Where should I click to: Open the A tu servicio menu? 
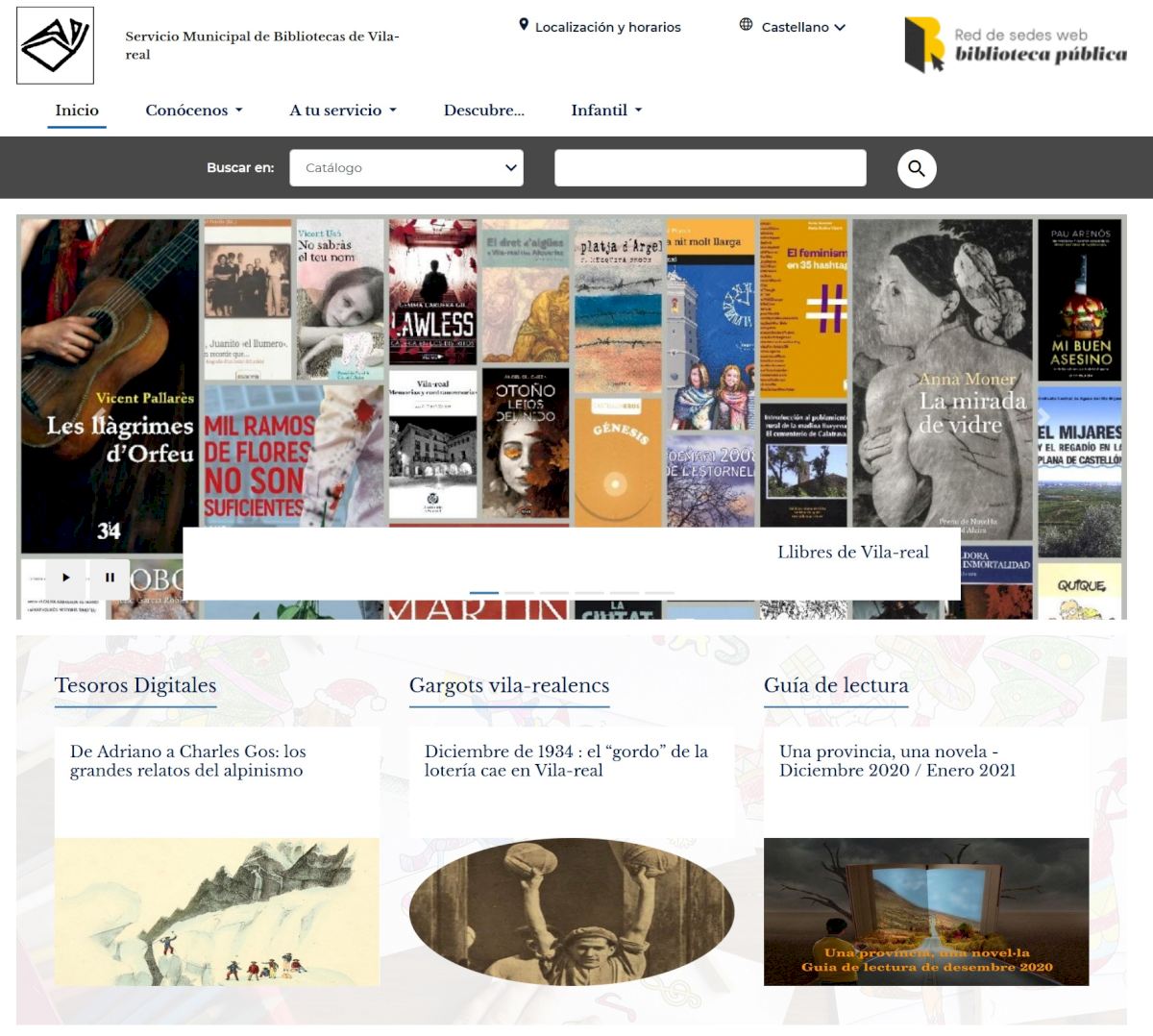(x=342, y=111)
